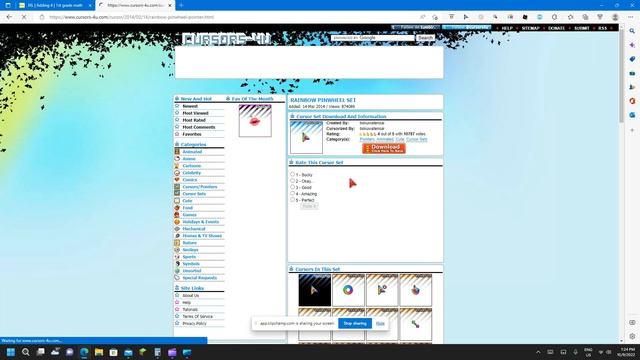
Task: Switch to the IXL 1st grade math tab
Action: click(54, 5)
